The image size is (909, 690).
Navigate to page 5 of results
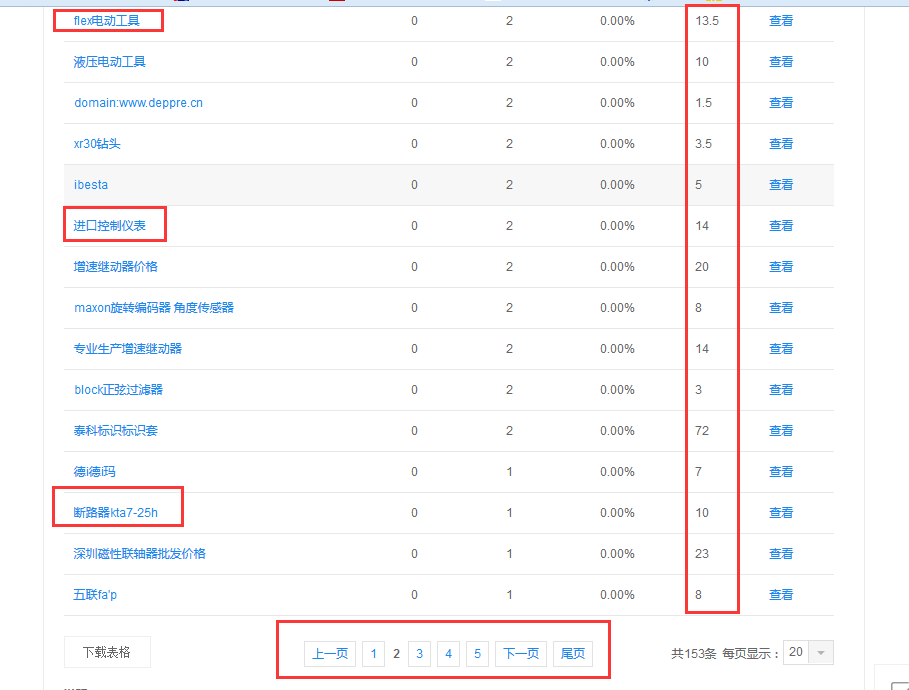tap(477, 654)
